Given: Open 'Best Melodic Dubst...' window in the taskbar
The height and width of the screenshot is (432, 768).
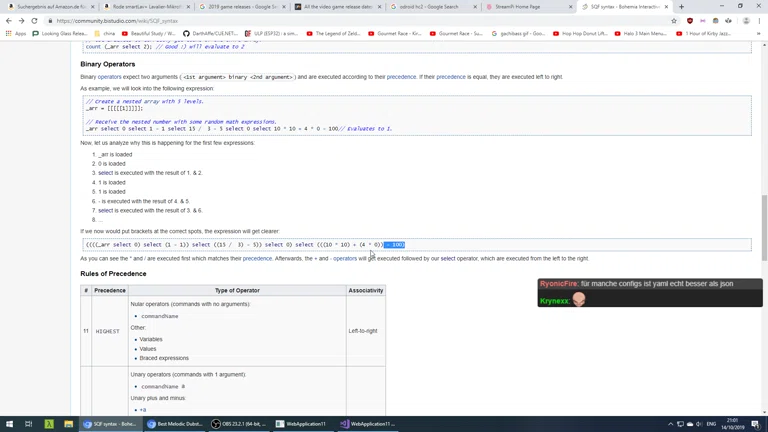Looking at the screenshot, I should (174, 424).
